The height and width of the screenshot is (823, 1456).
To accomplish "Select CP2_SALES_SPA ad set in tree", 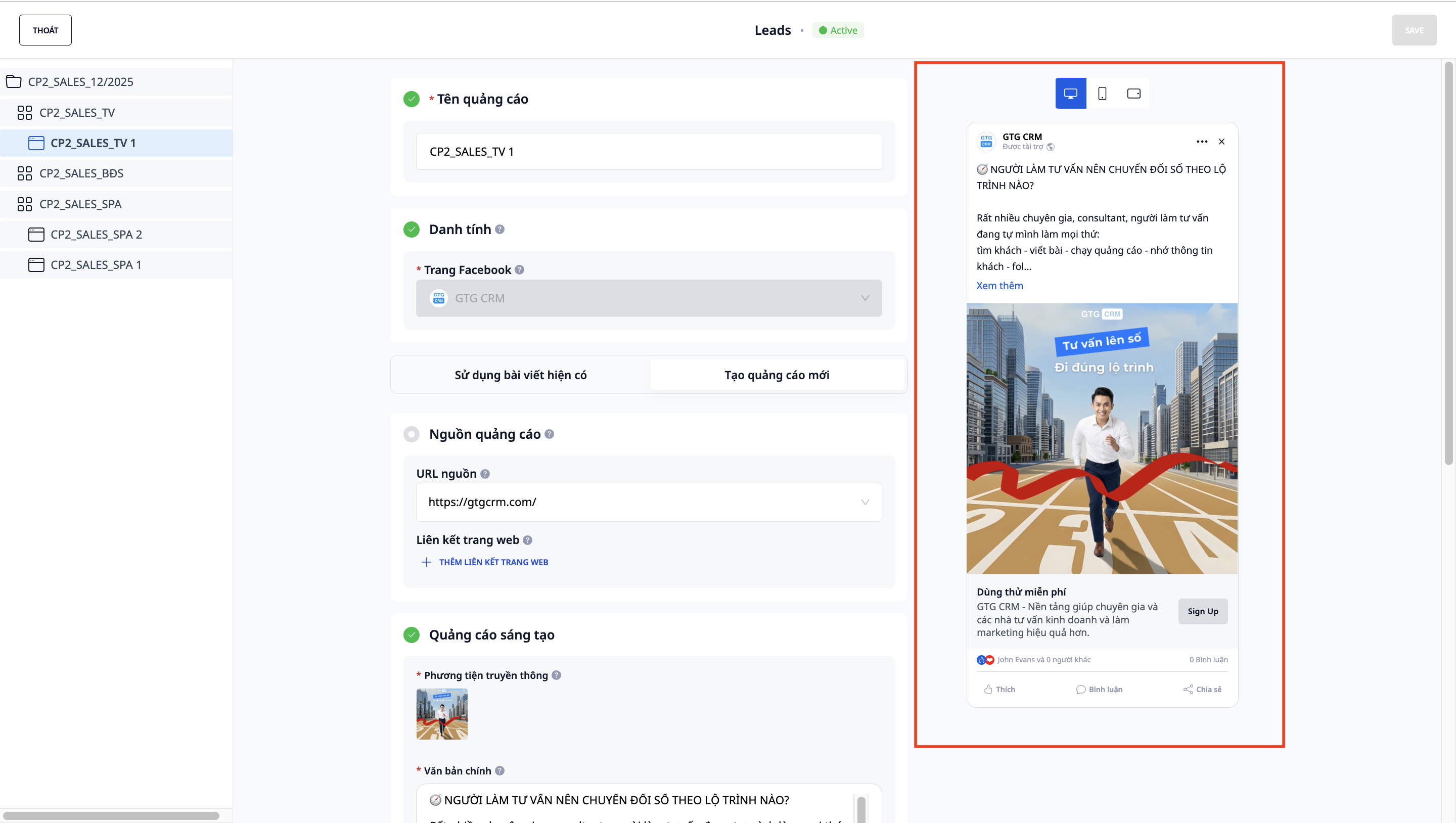I will click(x=80, y=204).
